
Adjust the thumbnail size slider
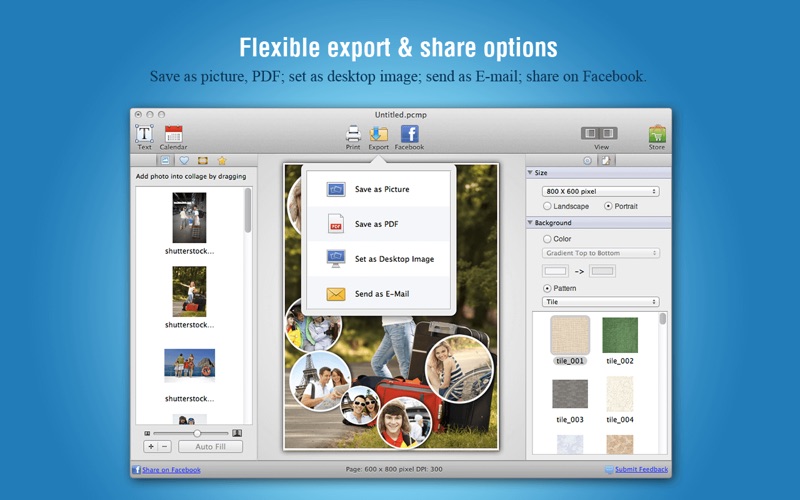pyautogui.click(x=197, y=433)
